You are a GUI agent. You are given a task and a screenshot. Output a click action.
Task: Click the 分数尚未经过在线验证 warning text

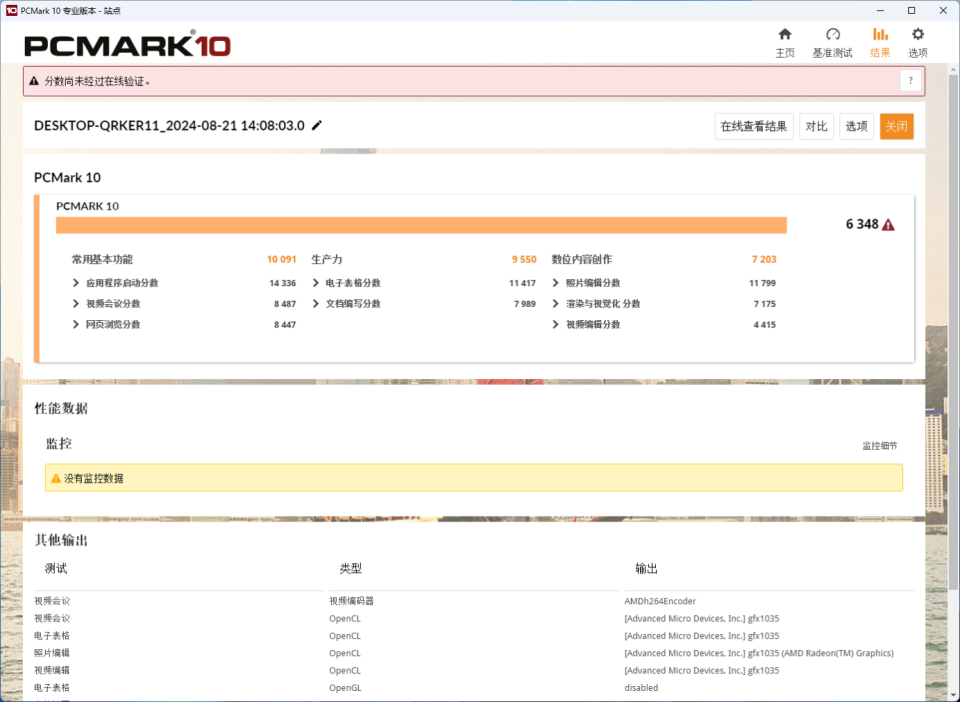pyautogui.click(x=97, y=81)
